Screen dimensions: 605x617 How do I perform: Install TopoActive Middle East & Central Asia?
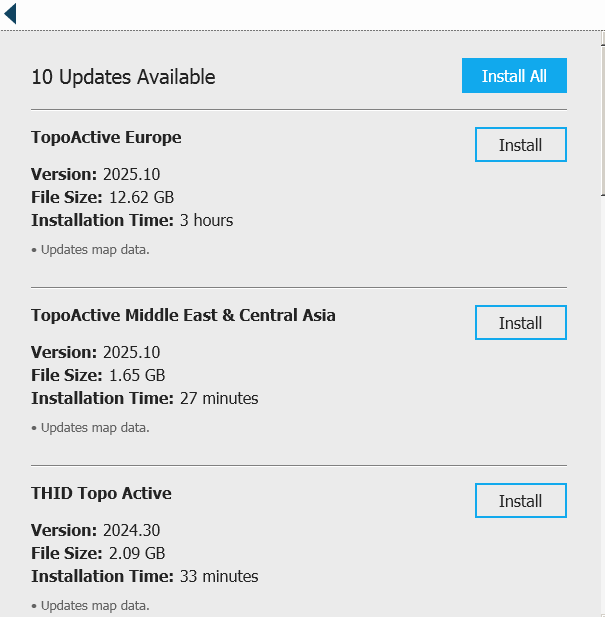520,323
